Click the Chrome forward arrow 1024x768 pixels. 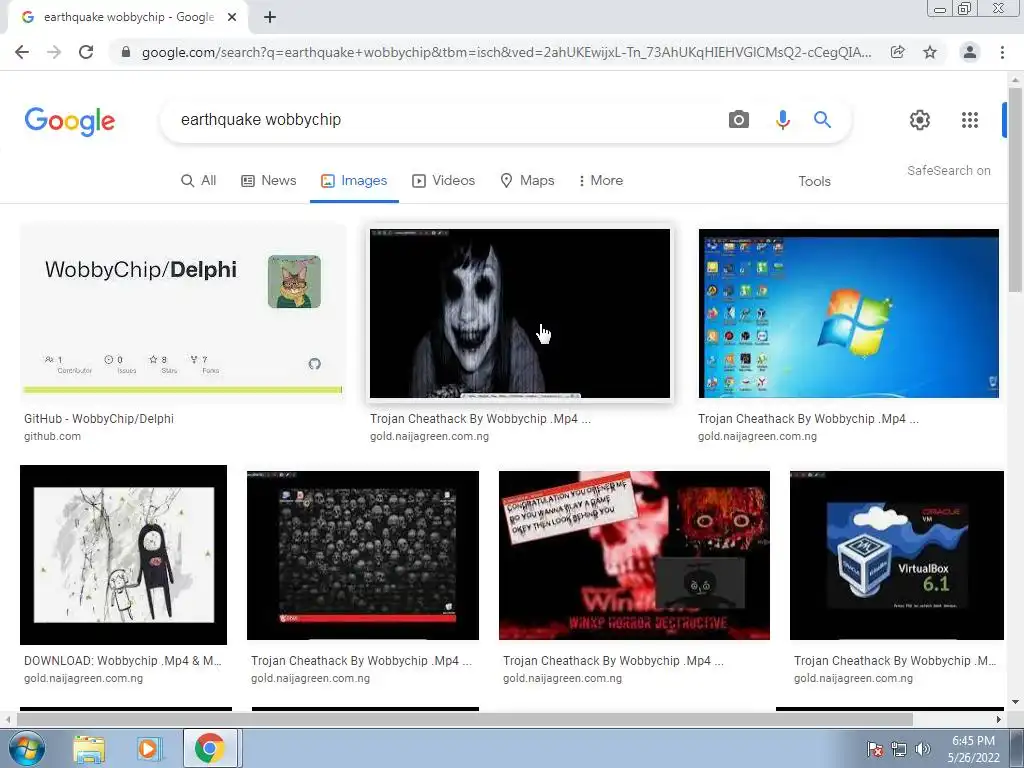(54, 52)
